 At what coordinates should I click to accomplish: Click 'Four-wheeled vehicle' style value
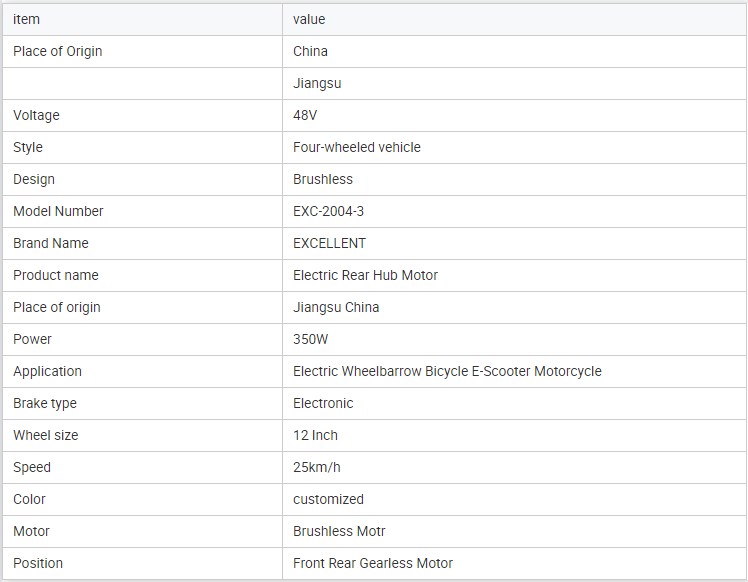coord(356,147)
